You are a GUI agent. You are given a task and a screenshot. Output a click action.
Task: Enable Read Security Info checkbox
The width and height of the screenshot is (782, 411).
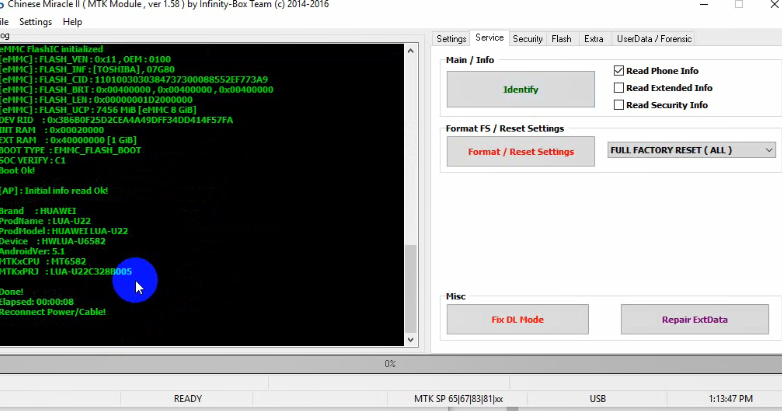[x=619, y=105]
